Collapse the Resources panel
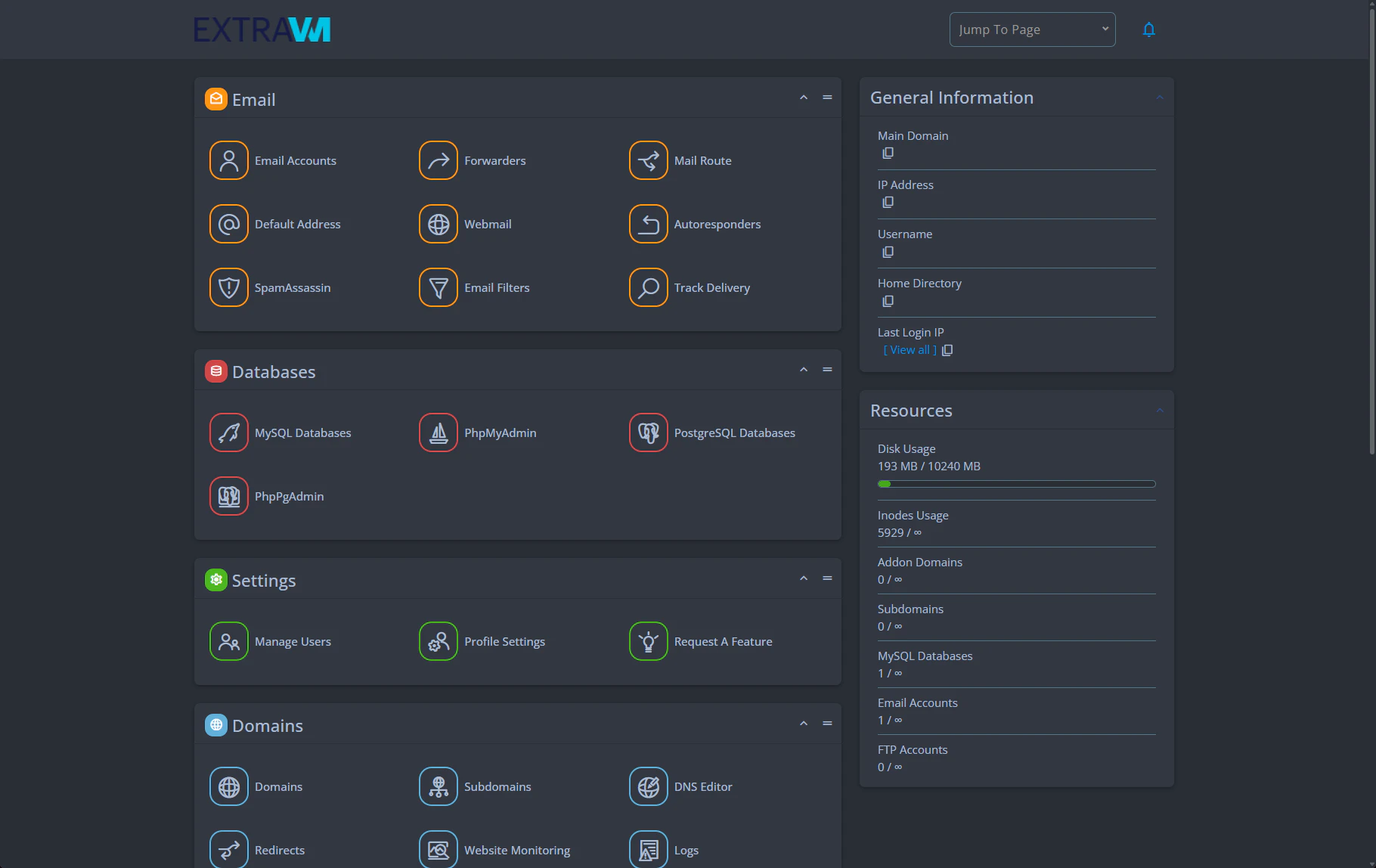1376x868 pixels. point(1159,411)
